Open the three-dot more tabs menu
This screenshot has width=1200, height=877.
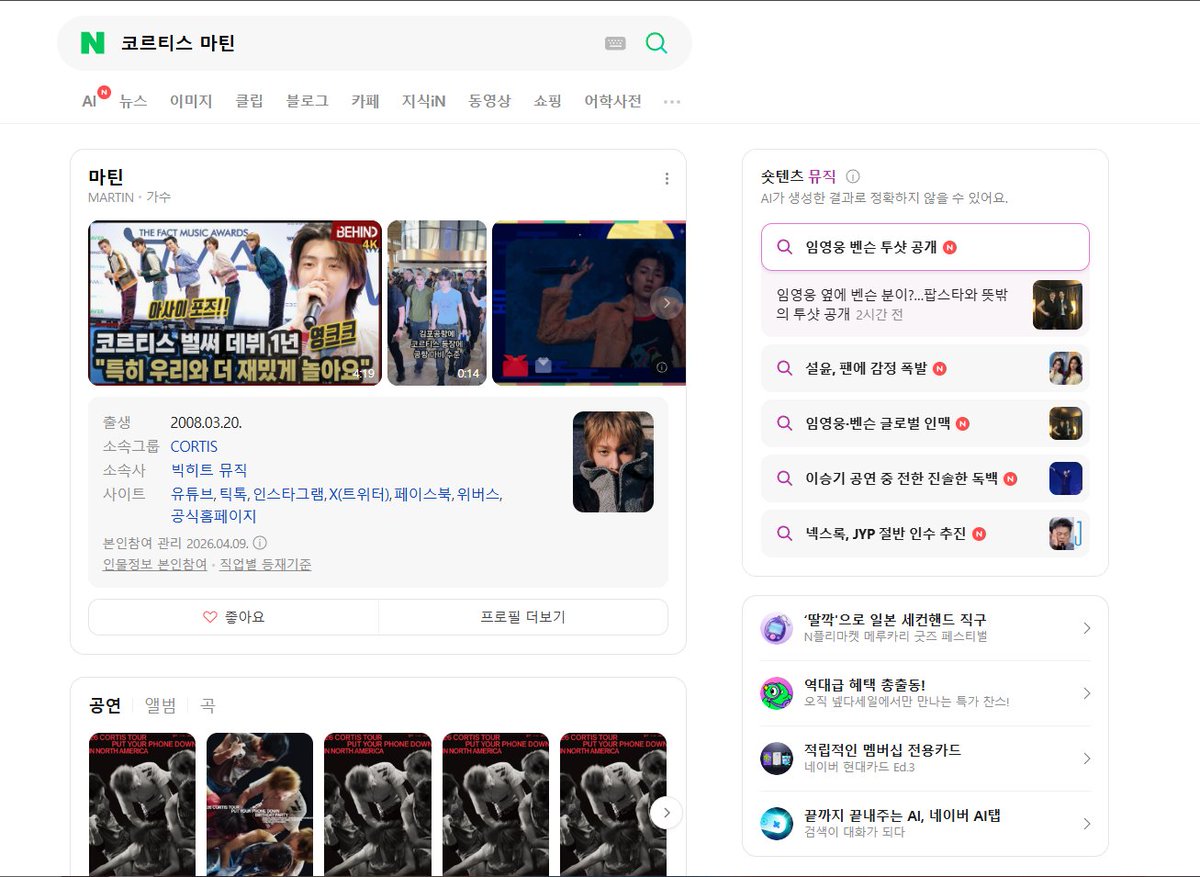coord(672,101)
